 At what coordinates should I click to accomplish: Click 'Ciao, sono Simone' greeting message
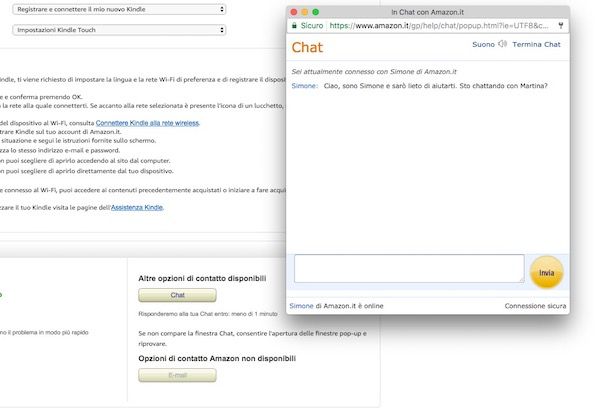[435, 86]
